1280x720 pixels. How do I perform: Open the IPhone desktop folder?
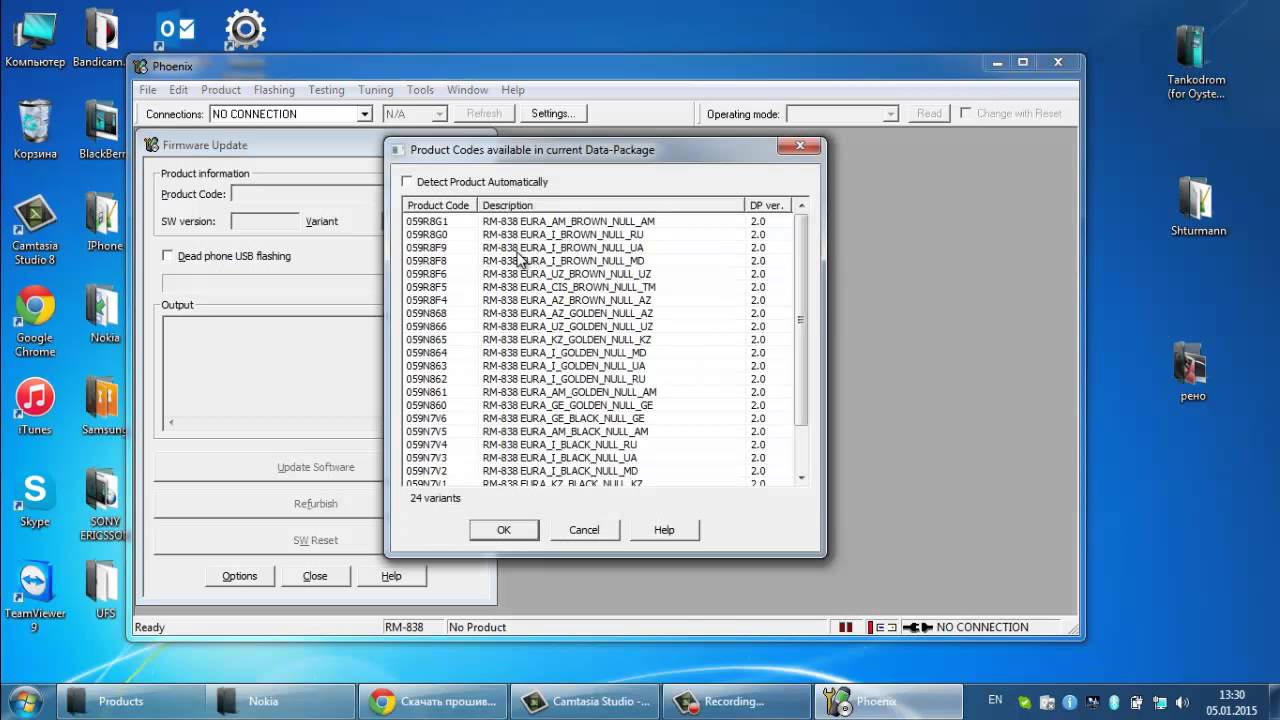pos(103,222)
